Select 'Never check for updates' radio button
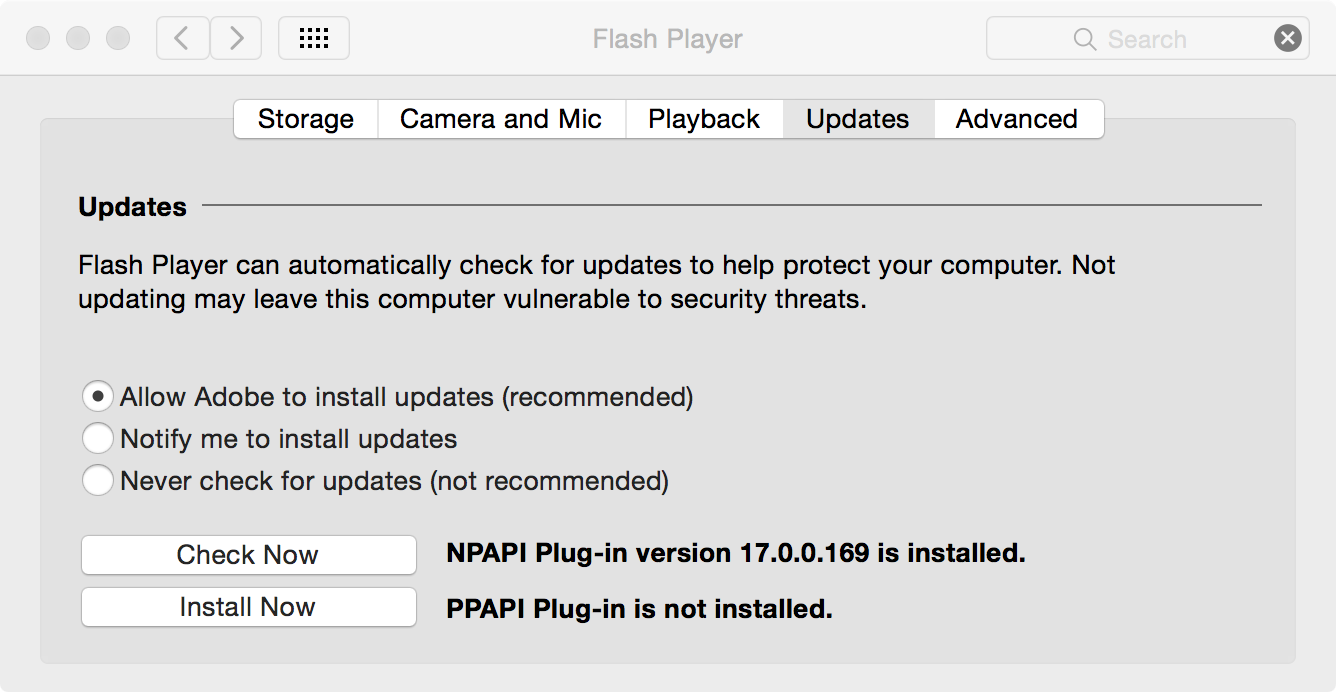1336x692 pixels. click(x=98, y=481)
